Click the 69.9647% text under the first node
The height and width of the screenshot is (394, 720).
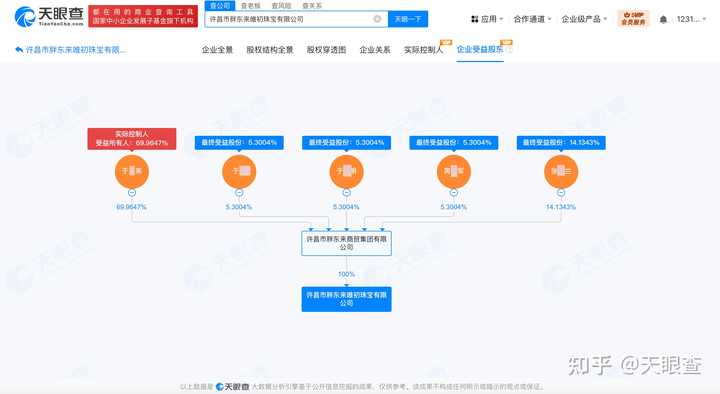click(131, 207)
